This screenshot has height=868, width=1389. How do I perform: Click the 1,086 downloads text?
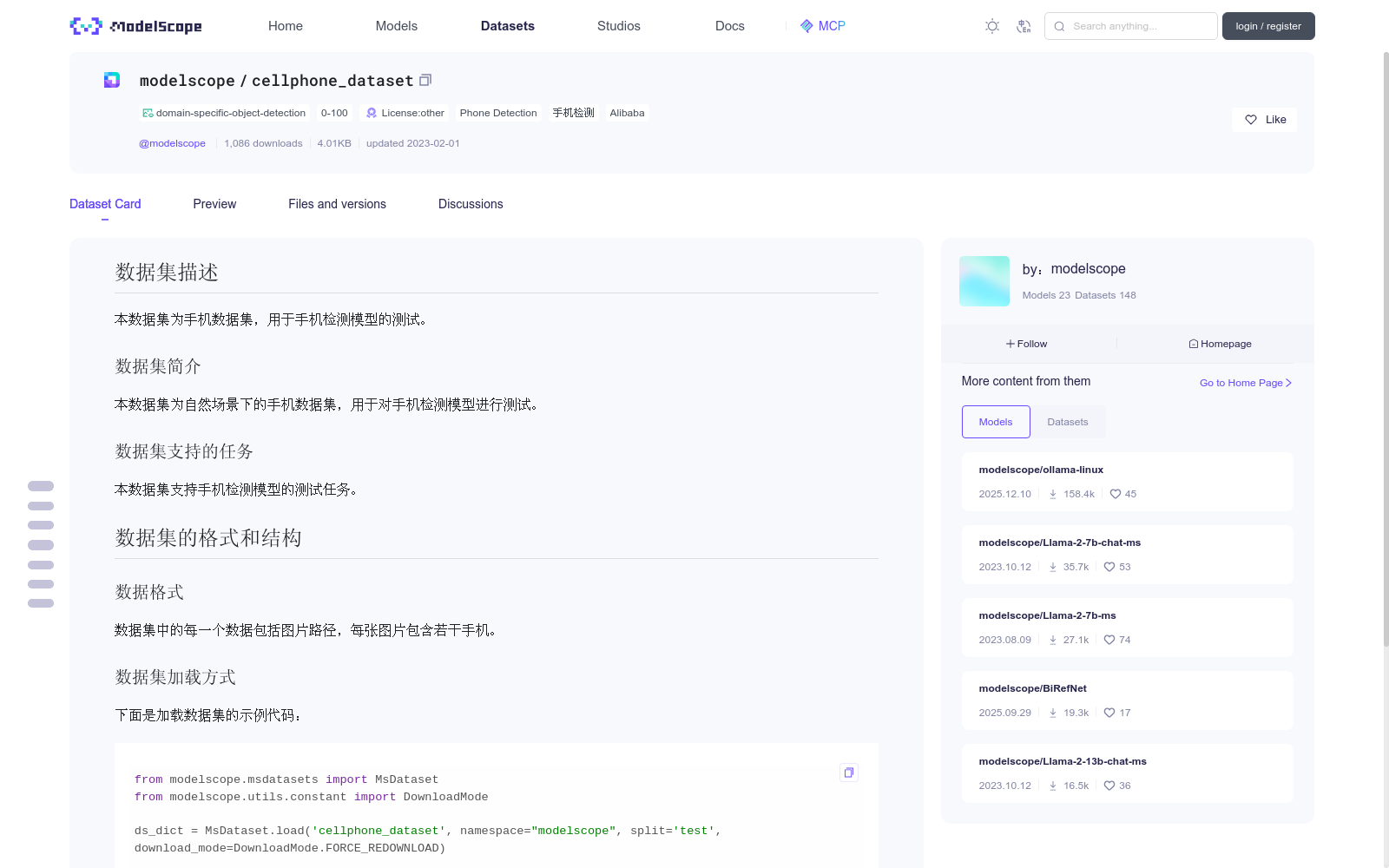(264, 143)
